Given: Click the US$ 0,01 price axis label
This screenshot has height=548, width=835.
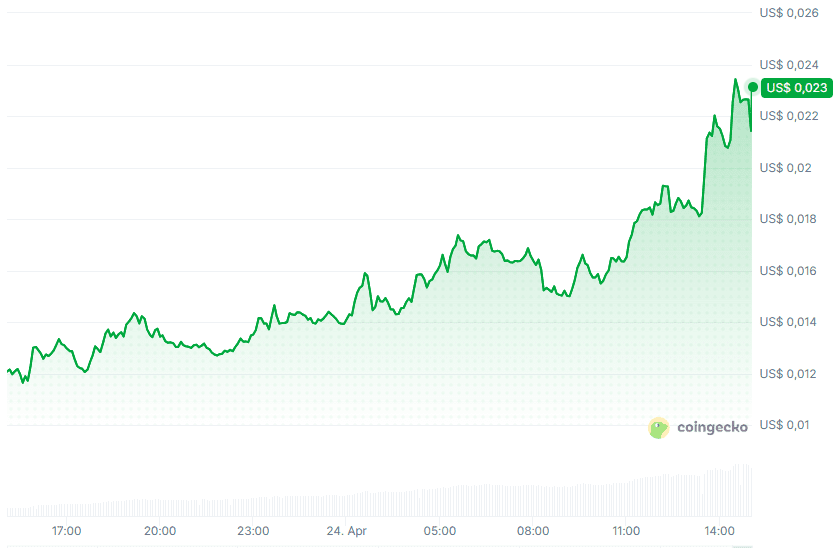Looking at the screenshot, I should tap(785, 425).
